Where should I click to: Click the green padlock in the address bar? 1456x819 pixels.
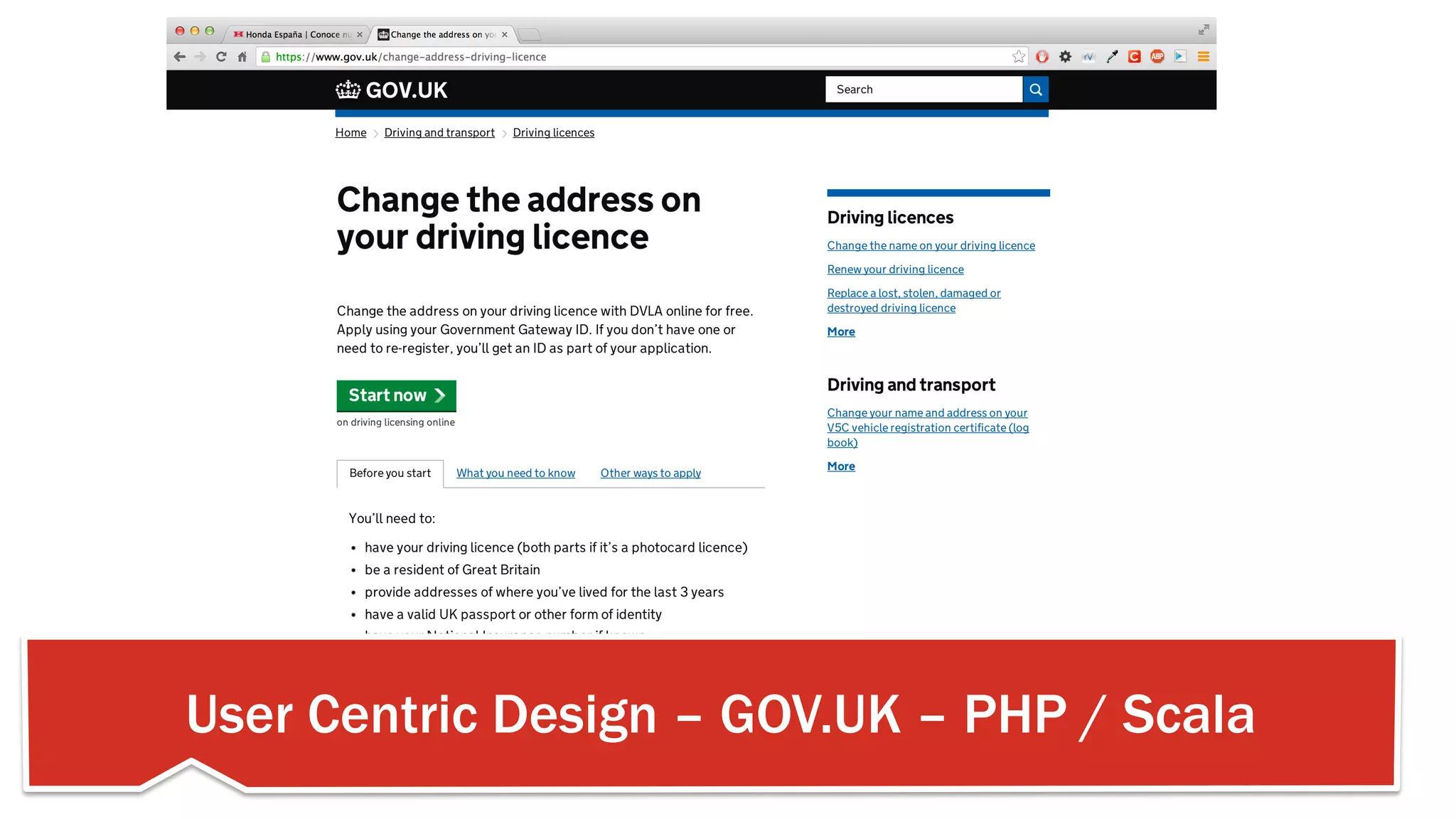(x=266, y=57)
